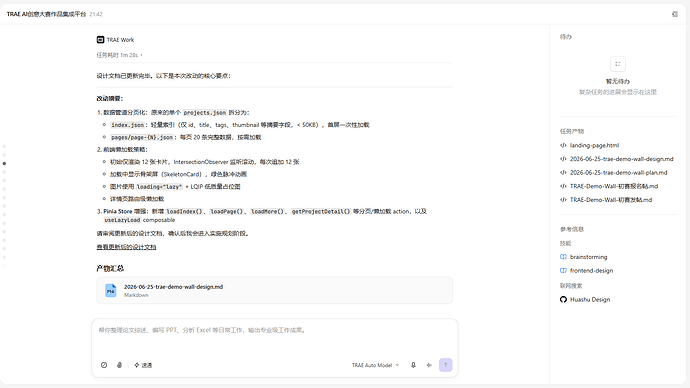690x388 pixels.
Task: Open 2026-06-25-trae-demo-wall-plan.md in sidebar
Action: tap(618, 172)
